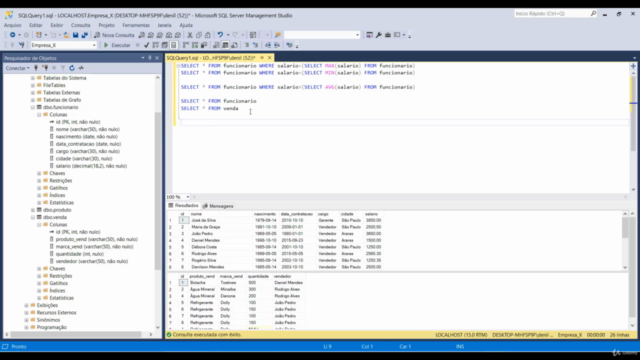This screenshot has width=640, height=360.
Task: Expand the Exibições folder
Action: (x=27, y=305)
